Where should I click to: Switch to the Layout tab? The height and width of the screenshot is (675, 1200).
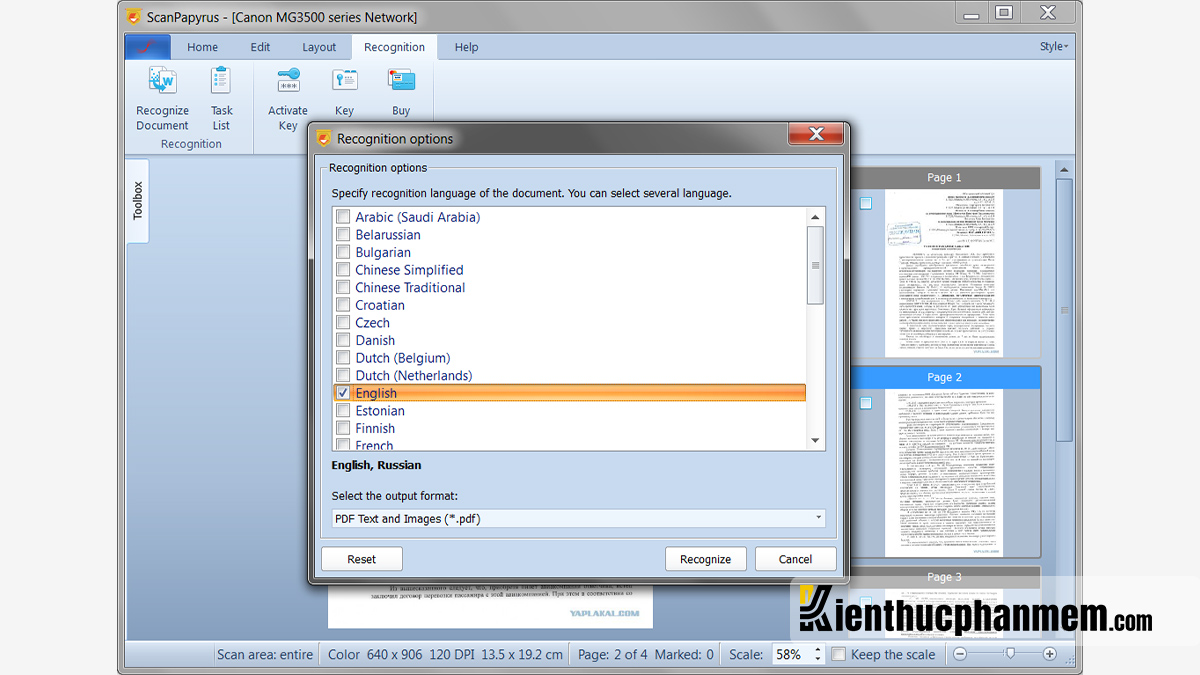coord(319,47)
